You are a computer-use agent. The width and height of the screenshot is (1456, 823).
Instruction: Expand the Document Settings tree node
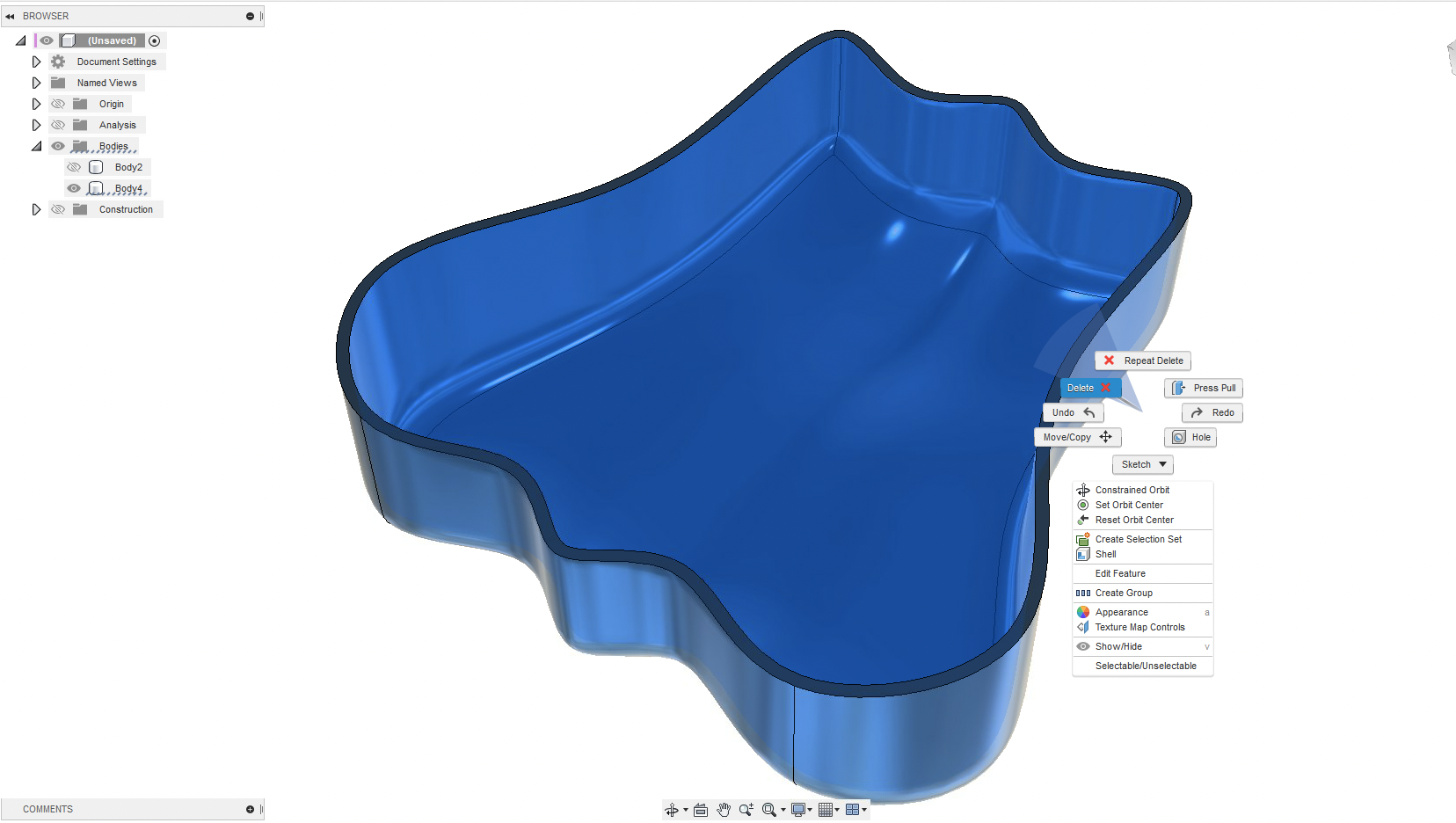pos(36,61)
